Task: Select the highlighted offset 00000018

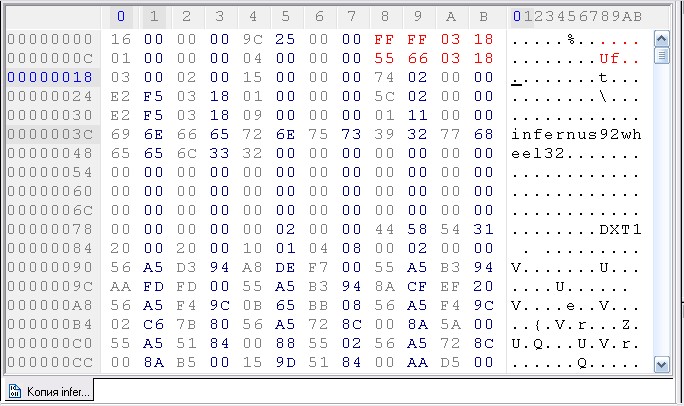Action: 50,77
